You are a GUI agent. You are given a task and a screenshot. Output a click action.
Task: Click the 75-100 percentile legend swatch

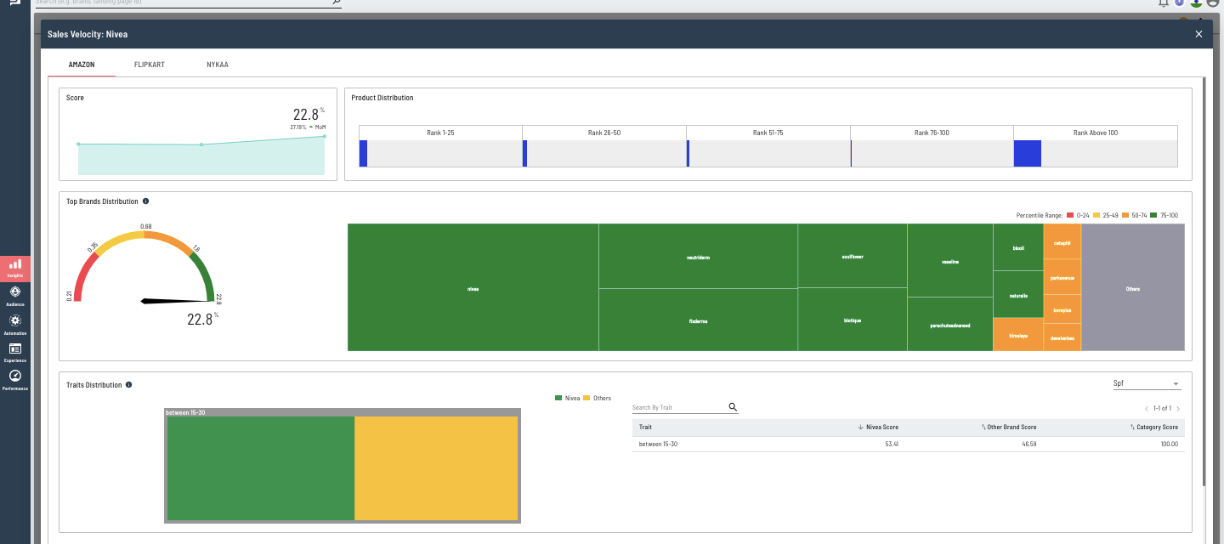tap(1154, 215)
